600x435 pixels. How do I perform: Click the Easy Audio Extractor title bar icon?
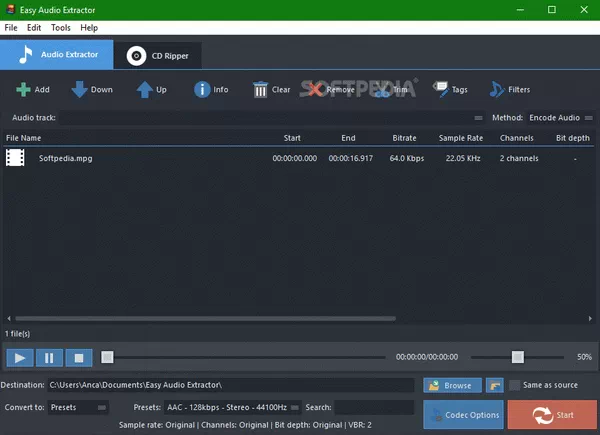(10, 9)
